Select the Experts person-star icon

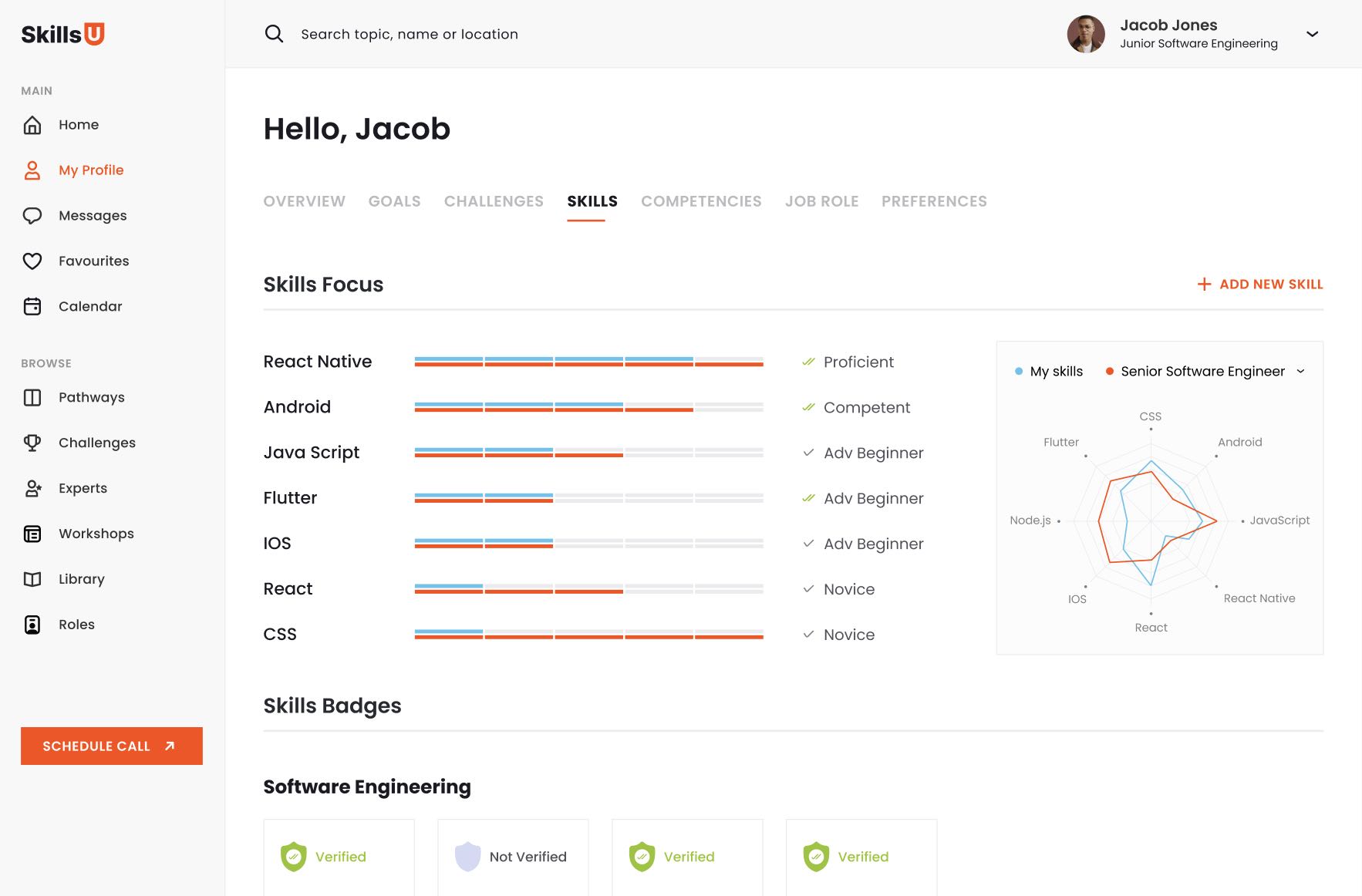[x=32, y=488]
